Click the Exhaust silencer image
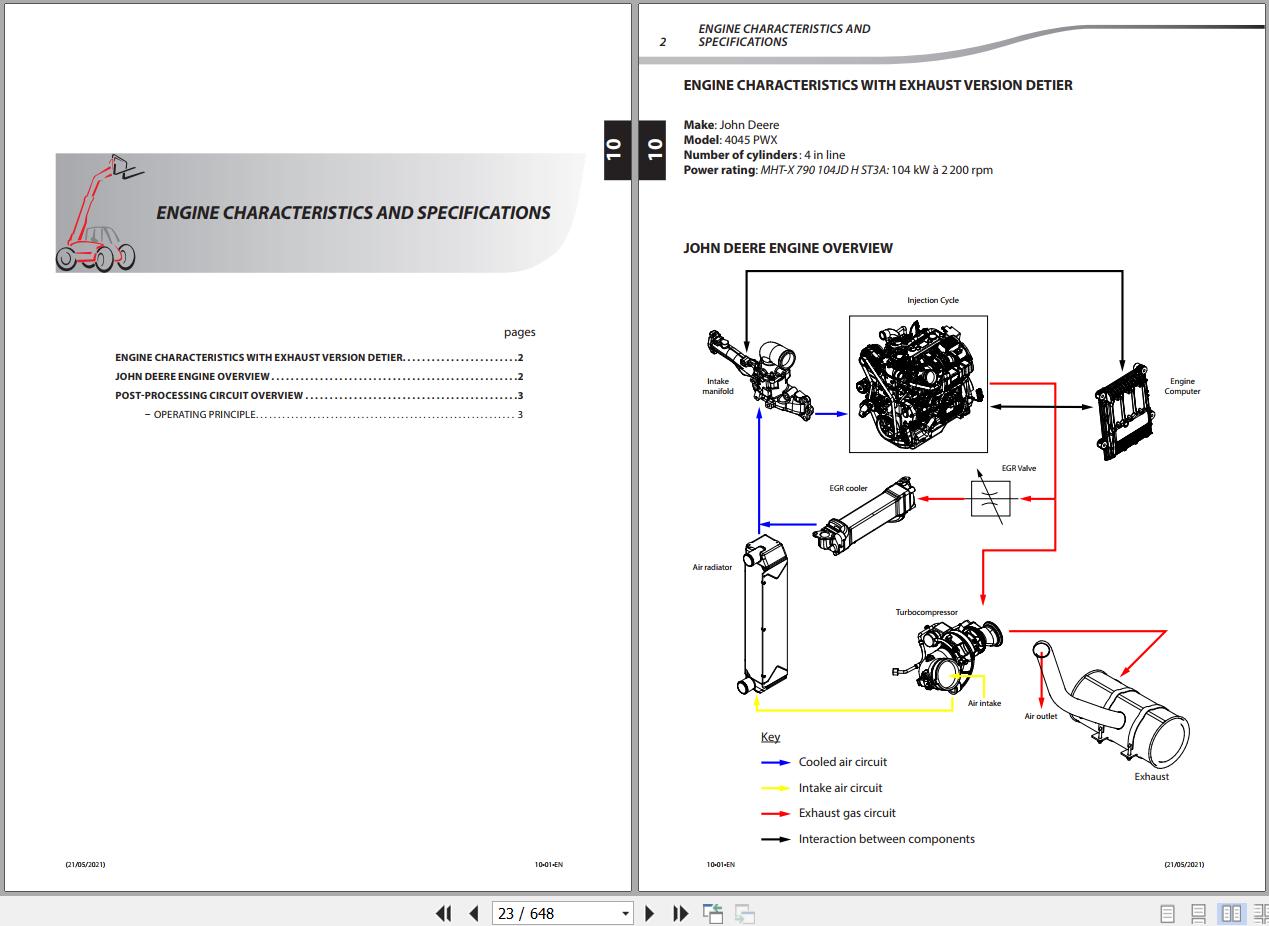This screenshot has height=926, width=1269. pos(1110,703)
